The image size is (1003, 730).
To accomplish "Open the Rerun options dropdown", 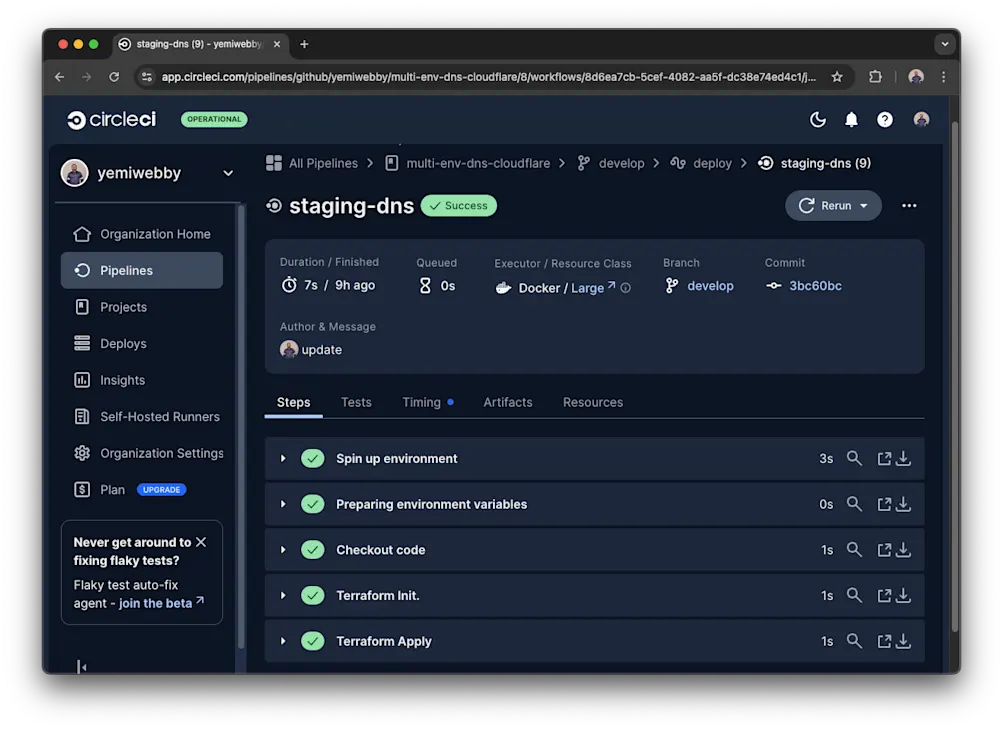I will pyautogui.click(x=866, y=205).
